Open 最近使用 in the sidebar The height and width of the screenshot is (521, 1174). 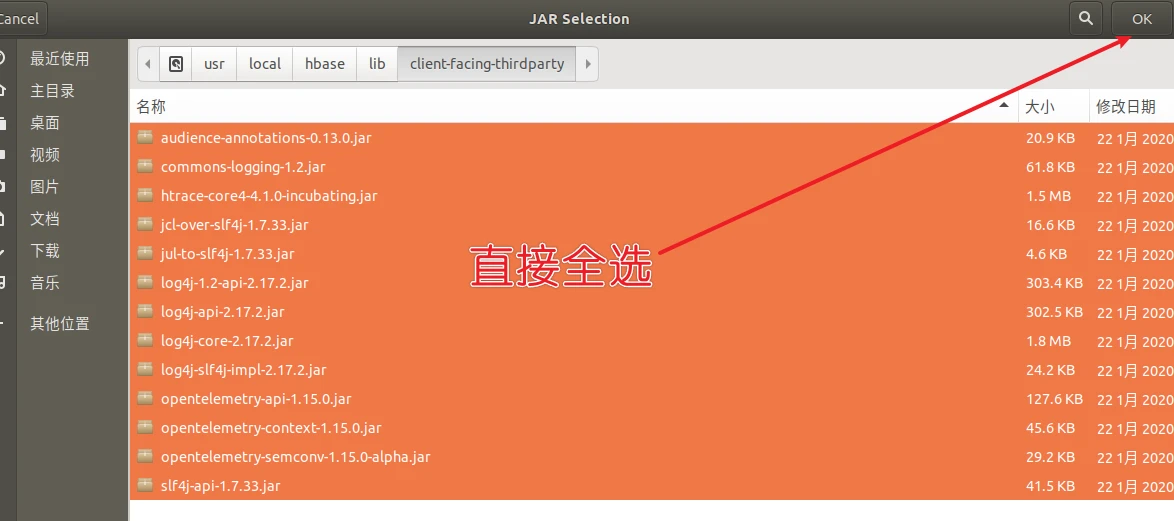point(59,59)
